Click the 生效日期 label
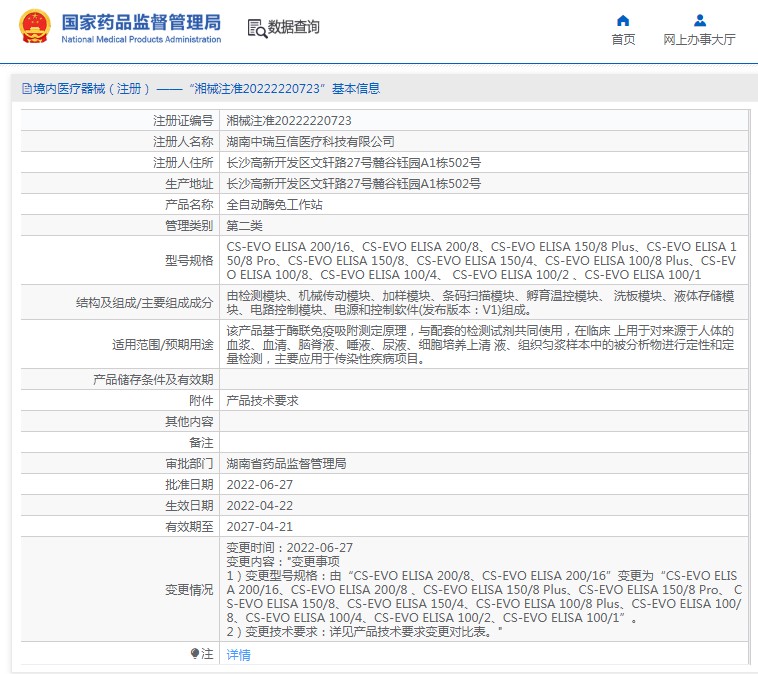Screen dimensions: 758x674 pos(189,506)
